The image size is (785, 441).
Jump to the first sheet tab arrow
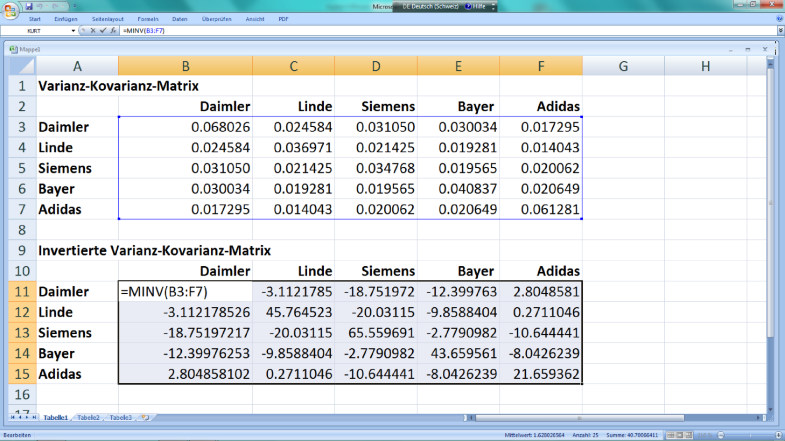tap(13, 417)
